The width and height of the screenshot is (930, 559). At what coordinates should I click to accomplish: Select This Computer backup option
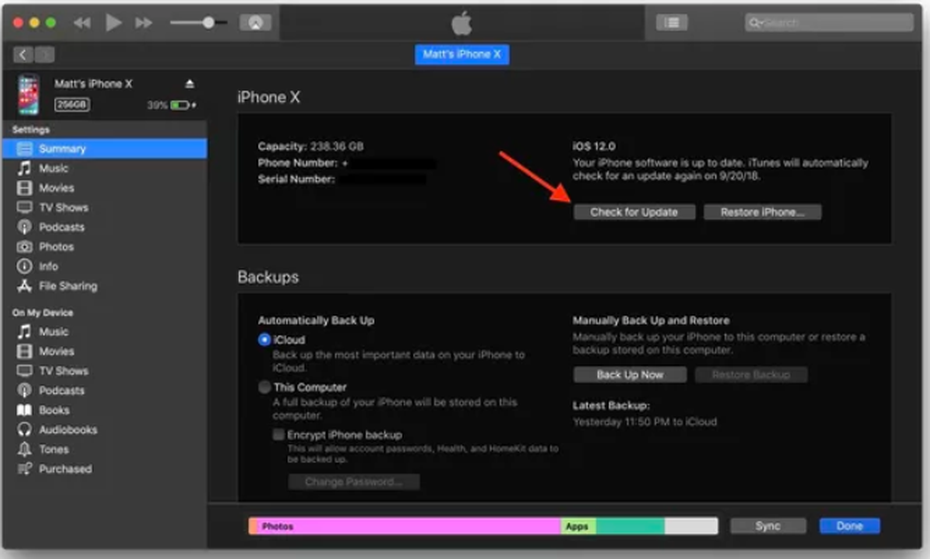point(265,387)
